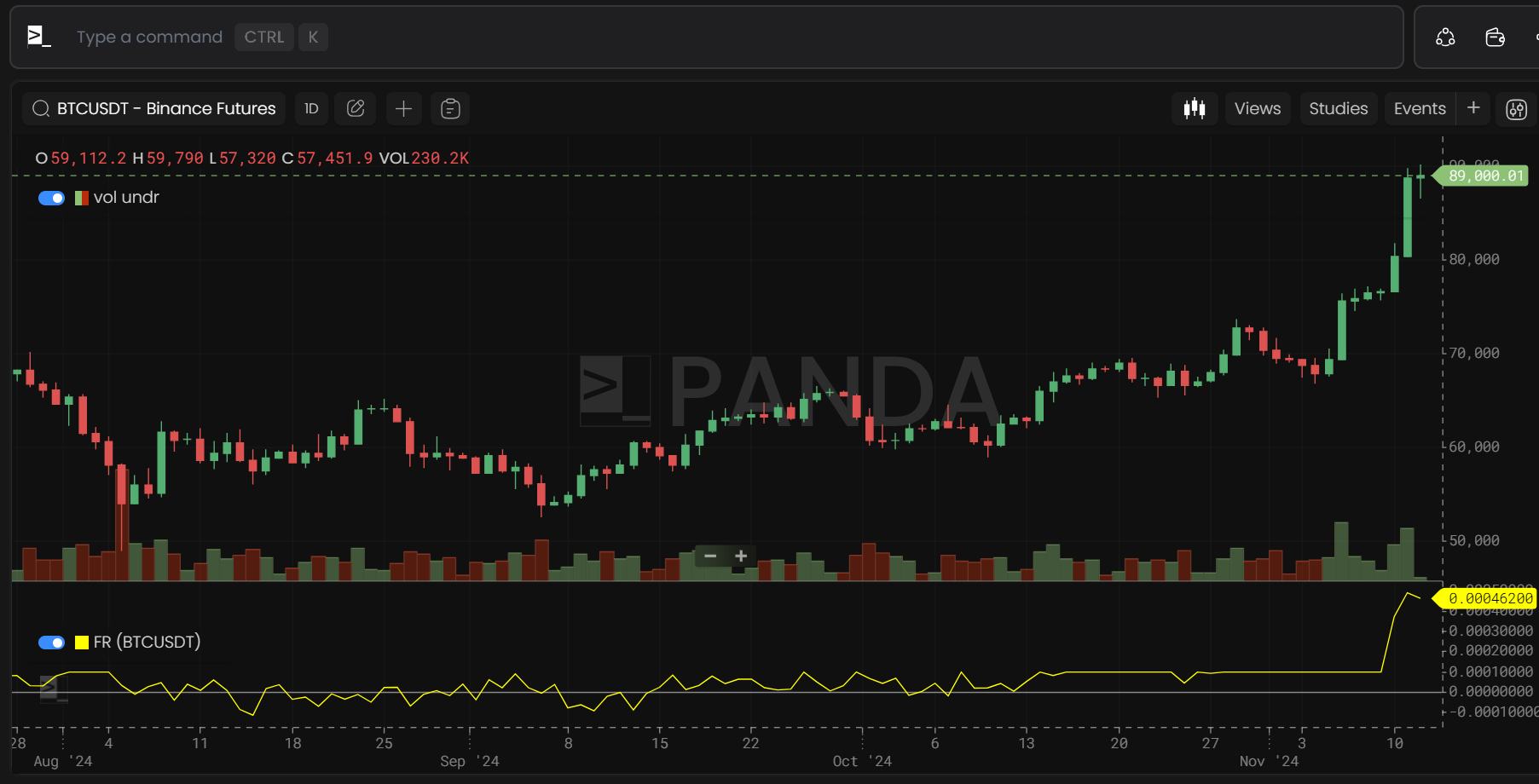Zoom out with the minus chart control
Viewport: 1539px width, 784px height.
710,556
